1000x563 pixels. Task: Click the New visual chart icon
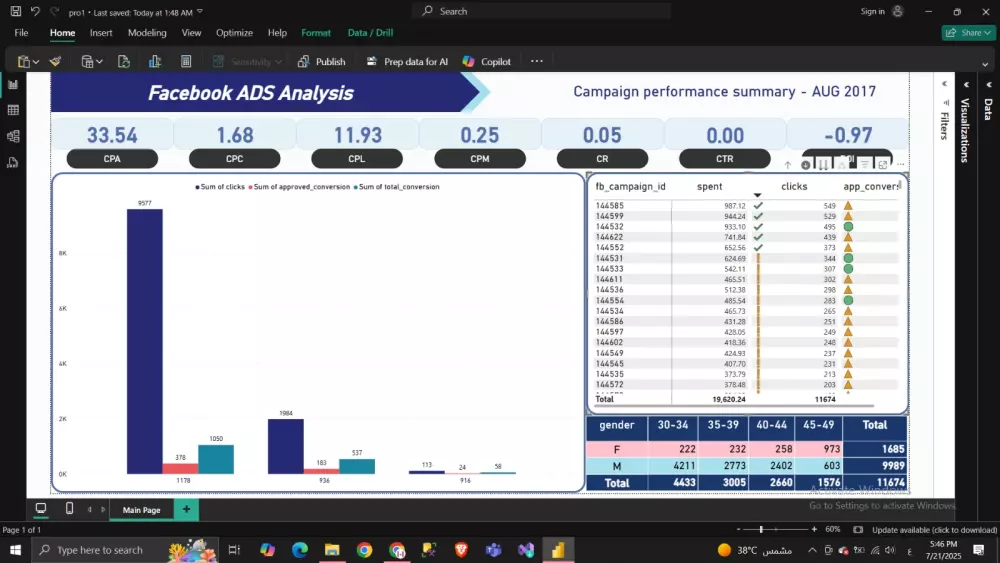pos(154,61)
